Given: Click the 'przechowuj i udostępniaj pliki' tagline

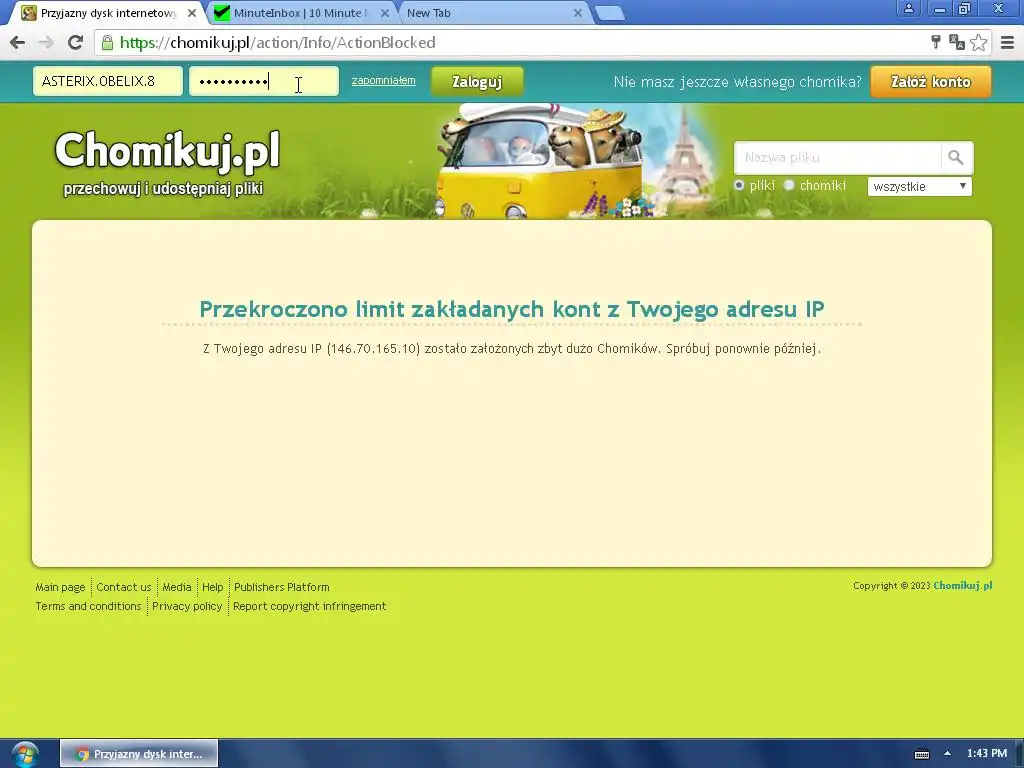Looking at the screenshot, I should [x=163, y=189].
